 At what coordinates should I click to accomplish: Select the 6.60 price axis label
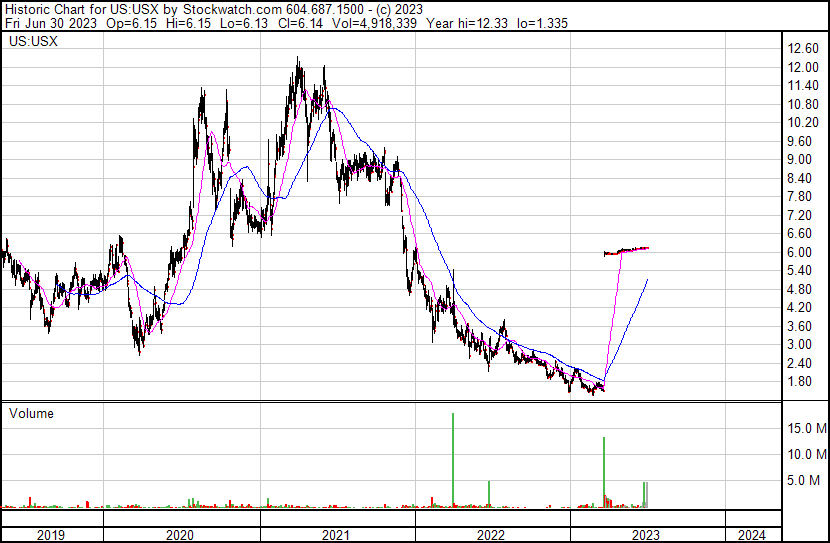pos(799,233)
